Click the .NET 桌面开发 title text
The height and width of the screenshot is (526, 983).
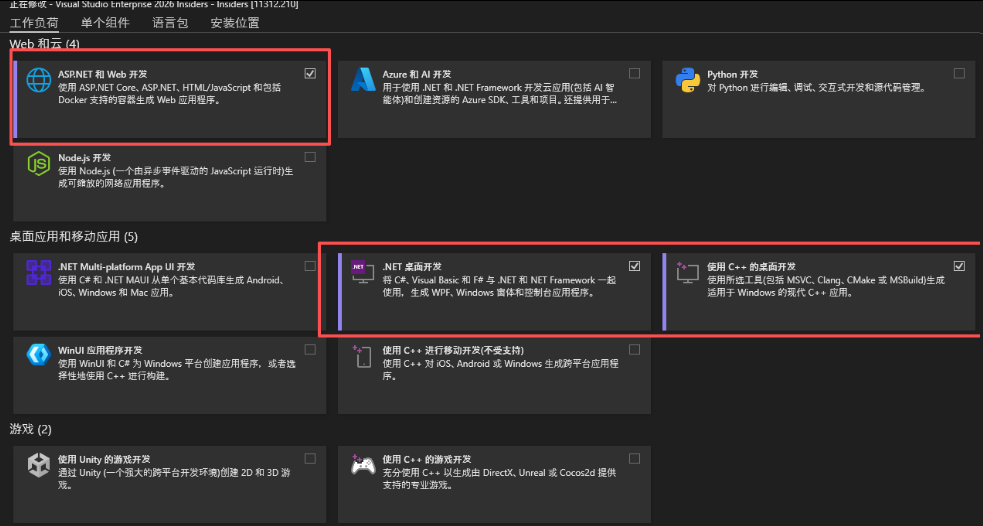(412, 266)
